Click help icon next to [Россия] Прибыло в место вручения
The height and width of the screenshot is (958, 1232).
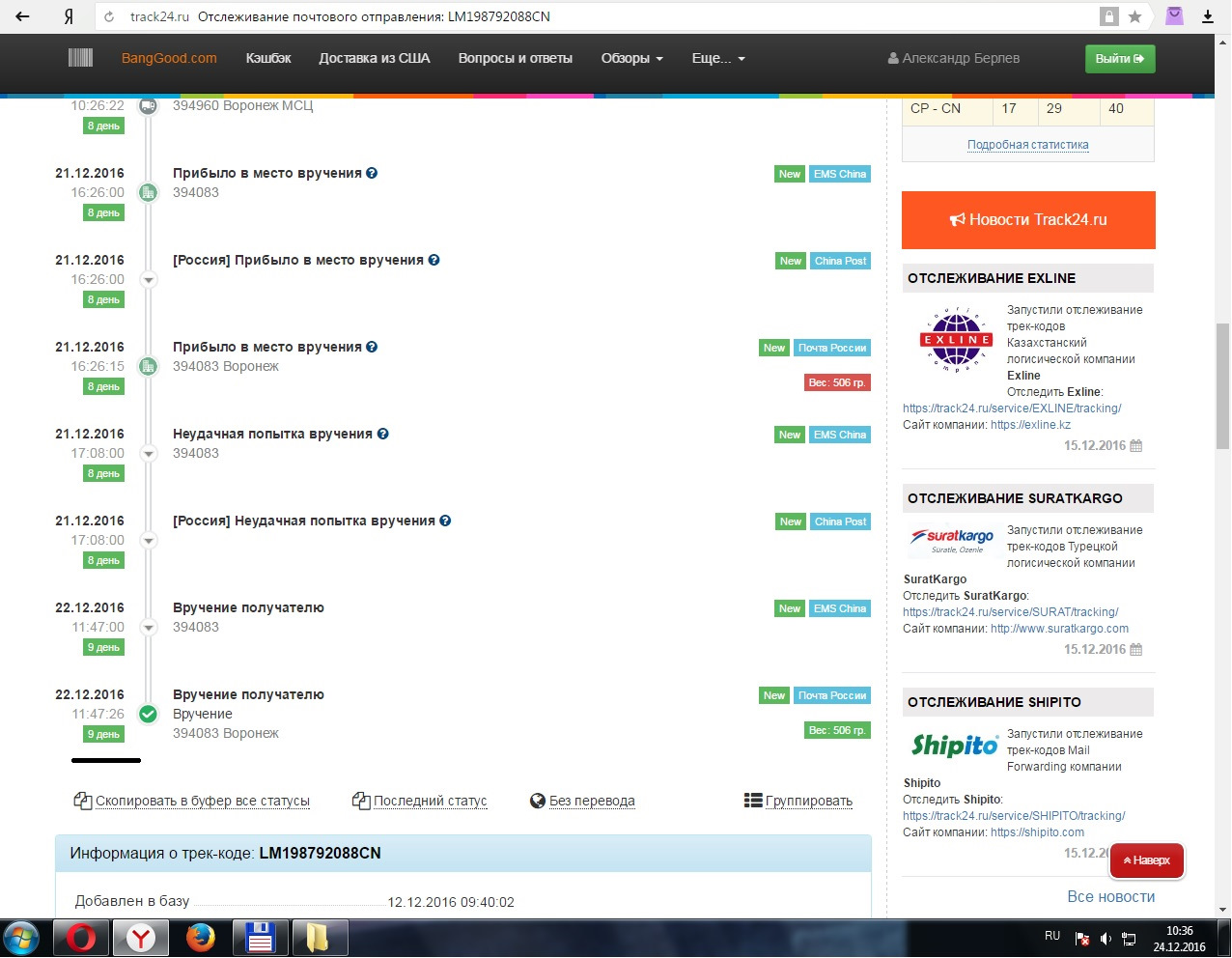434,260
